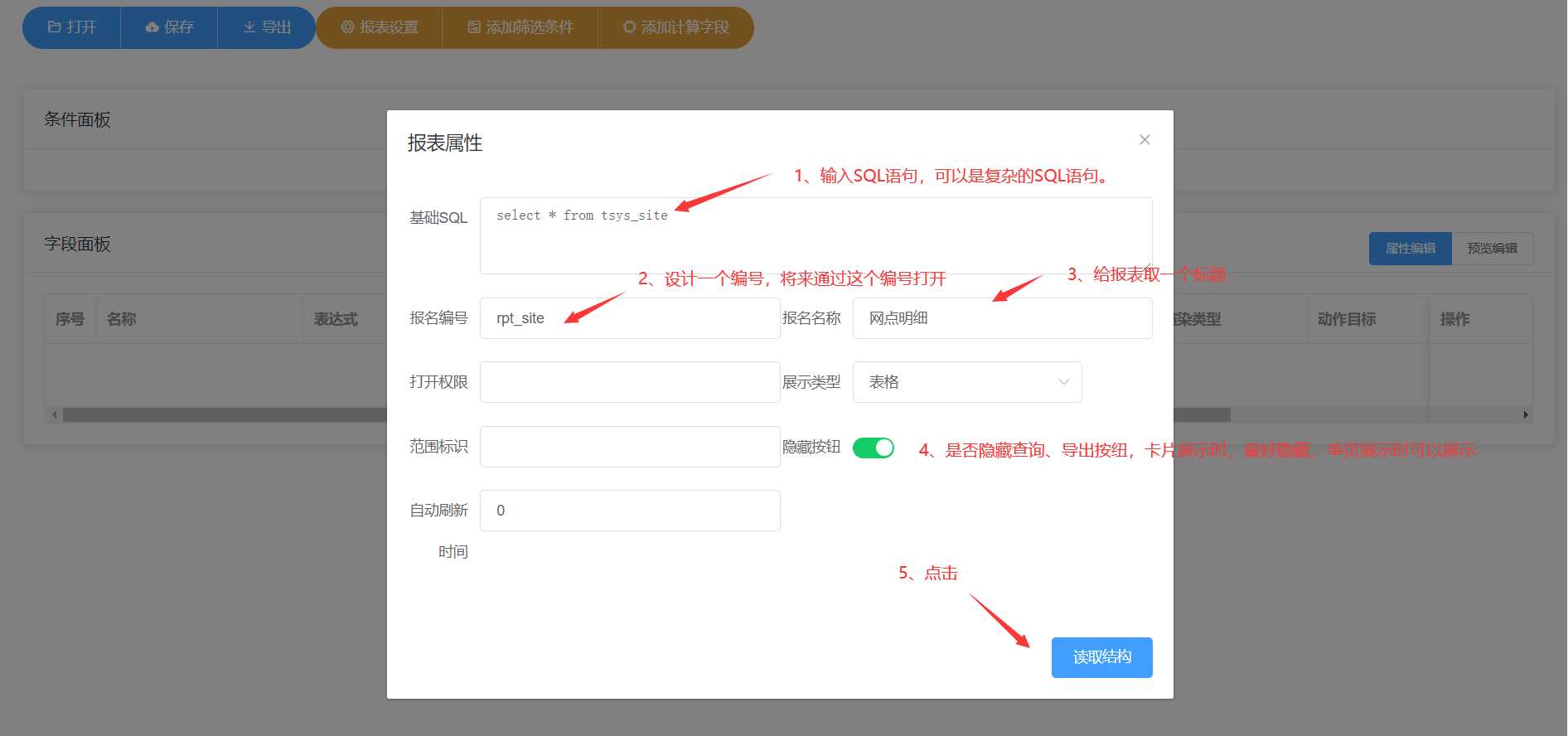Click the 保存 cloud upload icon
Image resolution: width=1568 pixels, height=736 pixels.
[x=152, y=27]
